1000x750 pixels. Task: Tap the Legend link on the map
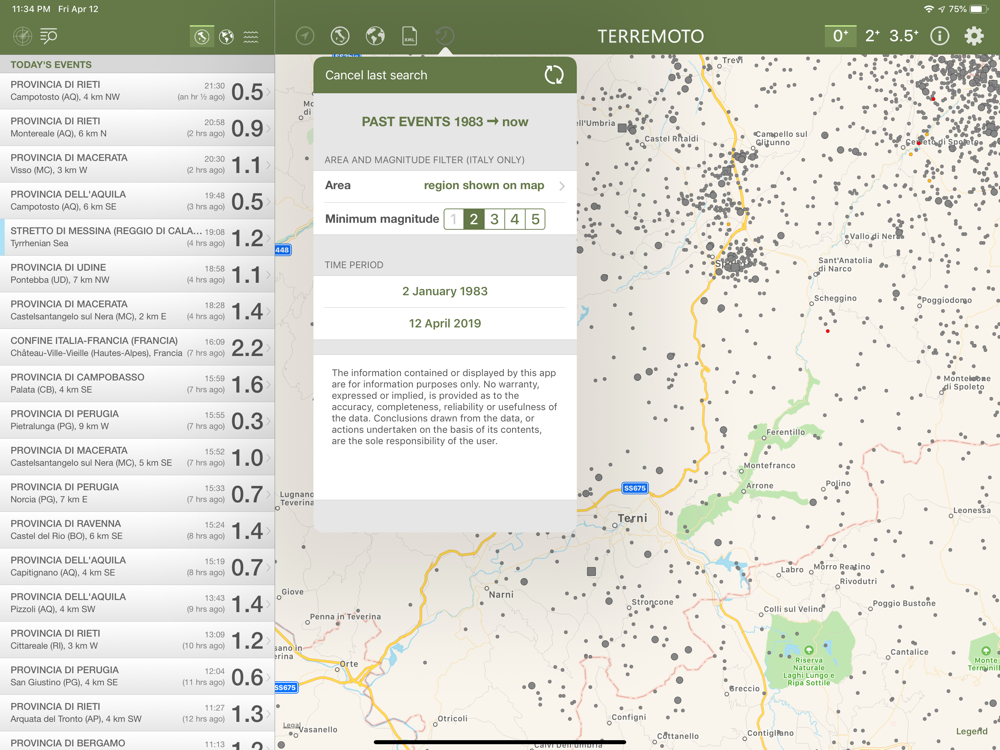click(972, 732)
